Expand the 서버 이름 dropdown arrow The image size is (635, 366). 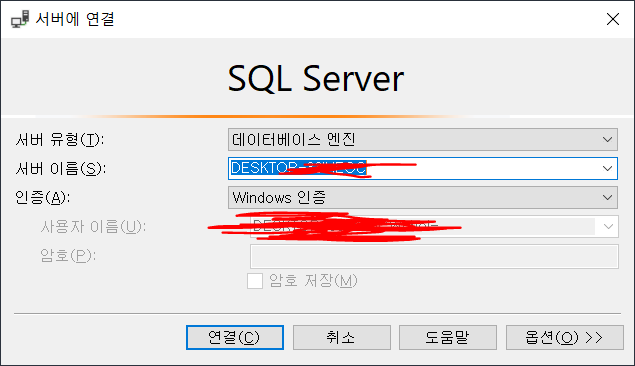coord(607,168)
